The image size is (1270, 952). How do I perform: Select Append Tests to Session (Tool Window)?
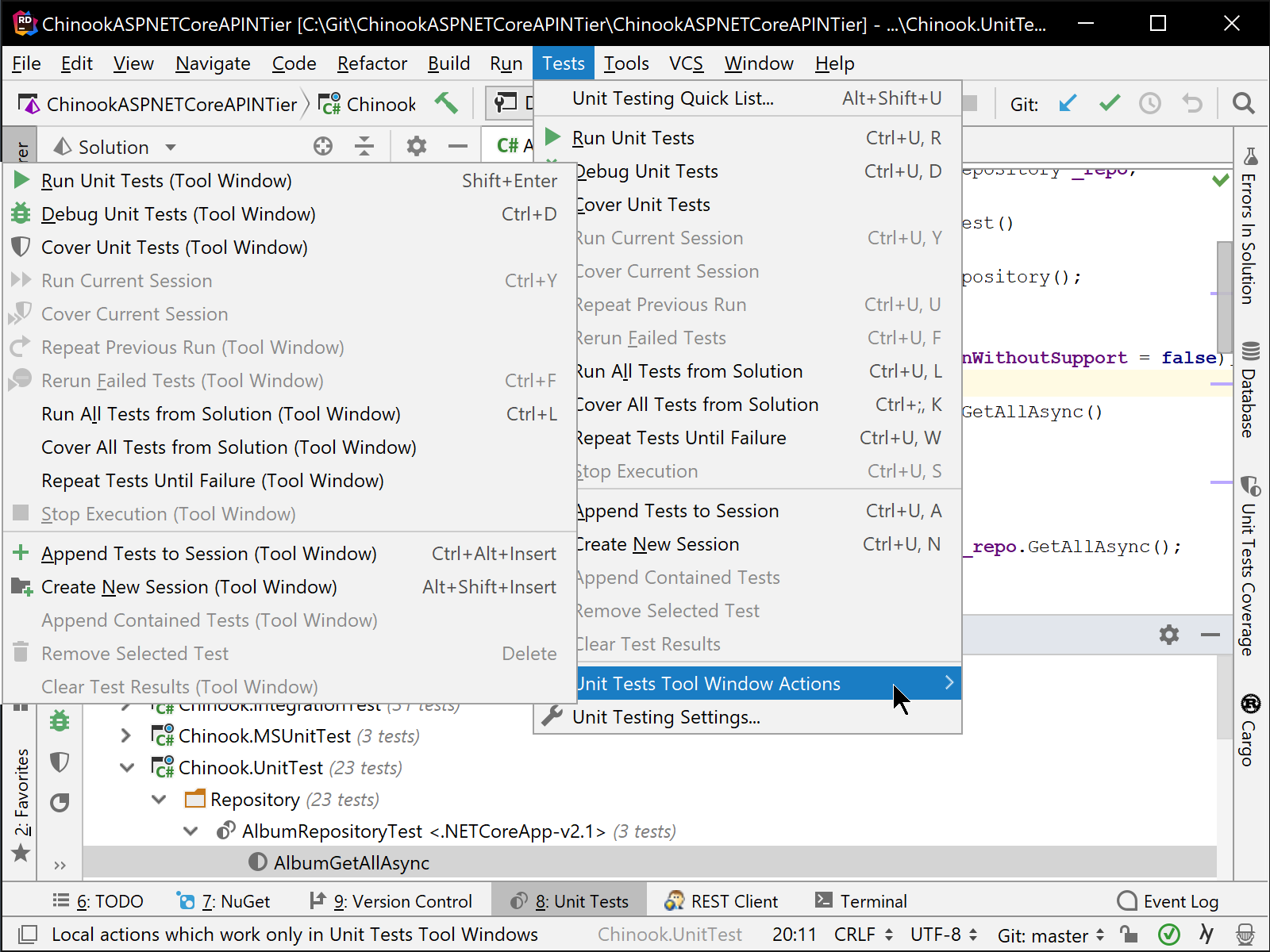click(x=289, y=554)
